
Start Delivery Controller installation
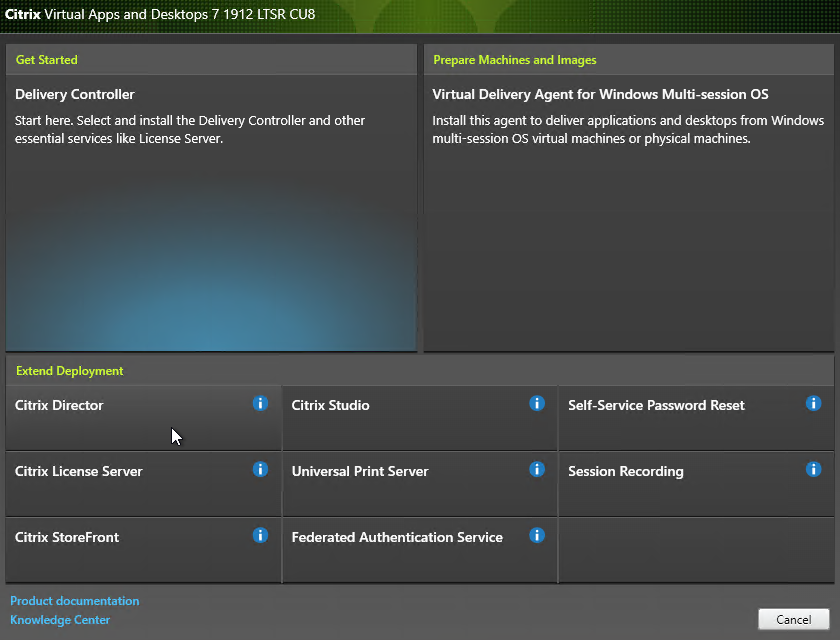click(211, 213)
